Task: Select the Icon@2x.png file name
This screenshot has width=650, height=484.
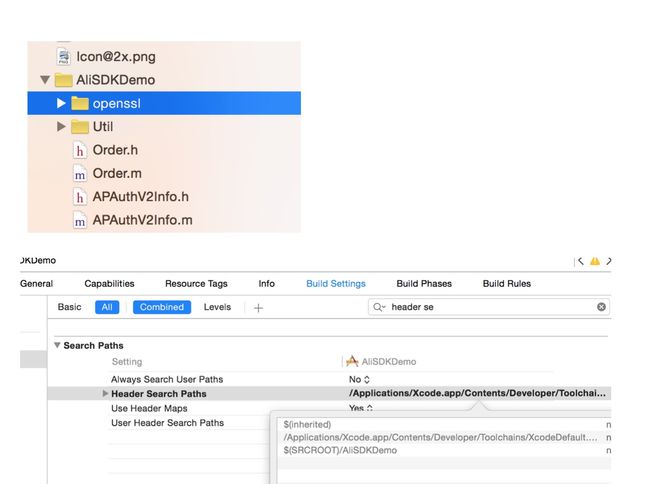Action: 116,57
